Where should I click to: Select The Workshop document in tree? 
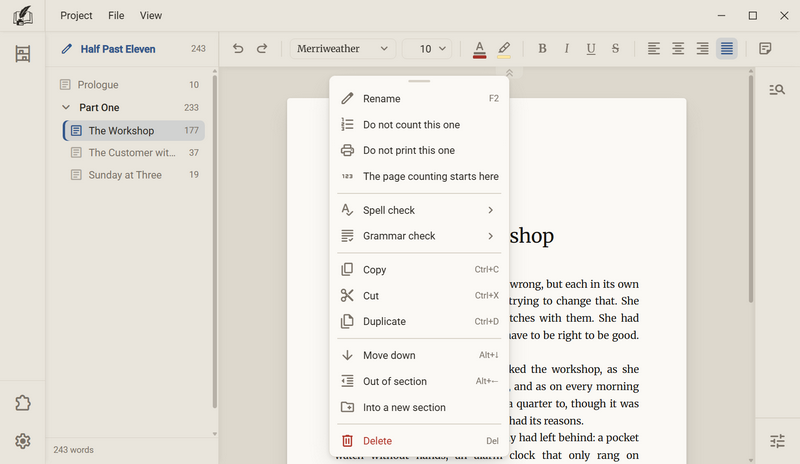[x=134, y=131]
